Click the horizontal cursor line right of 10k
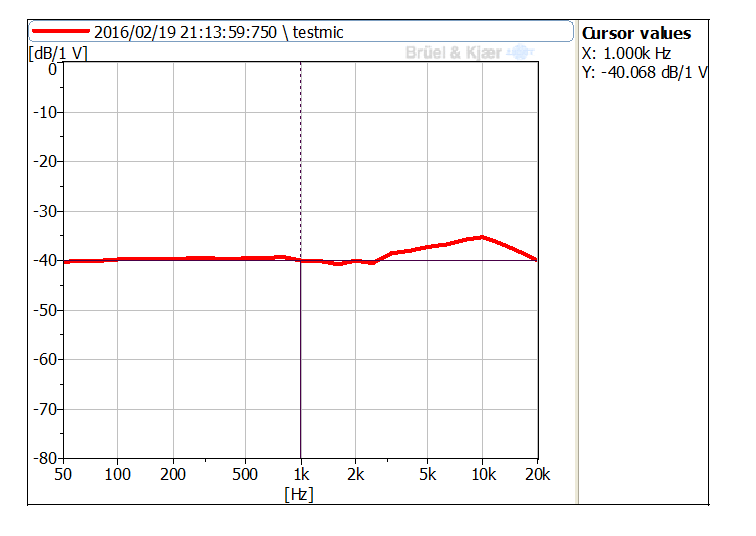The image size is (756, 536). (510, 260)
